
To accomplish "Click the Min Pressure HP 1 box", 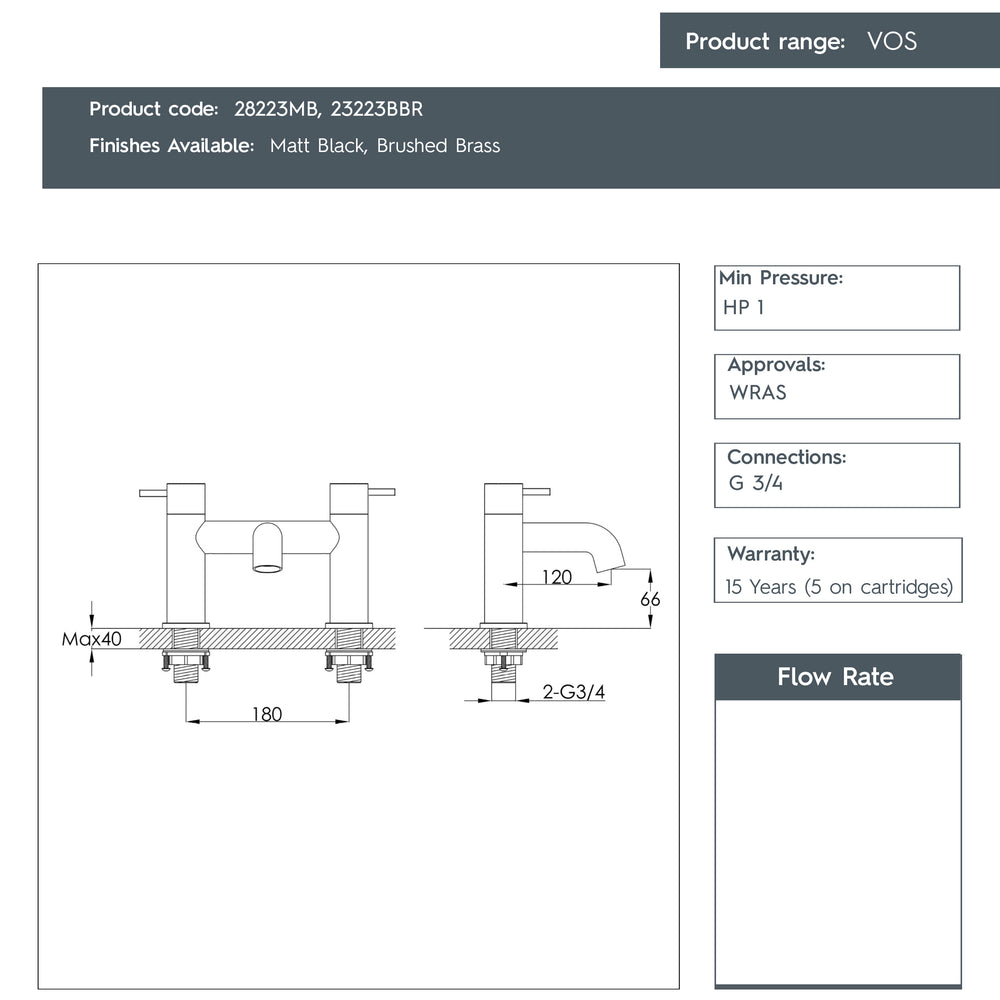I will 836,297.
